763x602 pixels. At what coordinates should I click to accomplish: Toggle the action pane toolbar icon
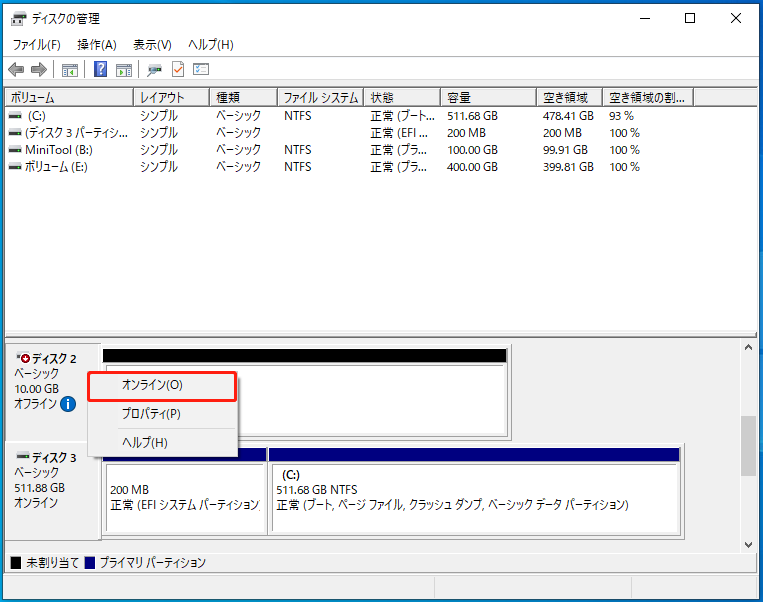coord(124,70)
